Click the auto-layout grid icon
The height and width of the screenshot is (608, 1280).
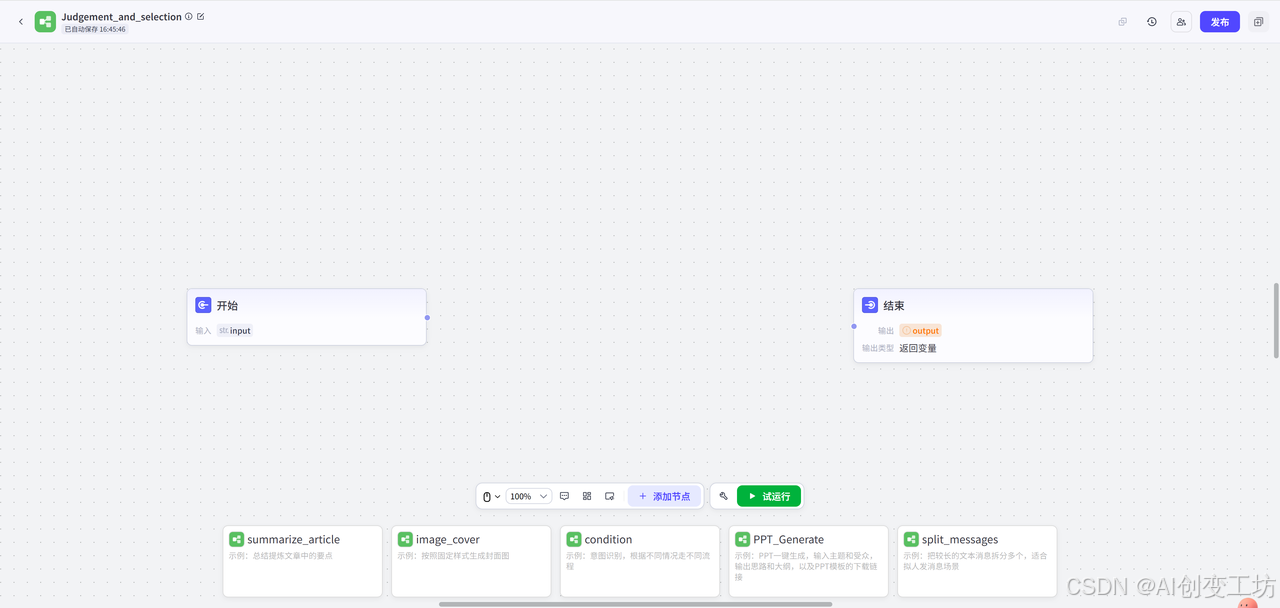coord(587,496)
